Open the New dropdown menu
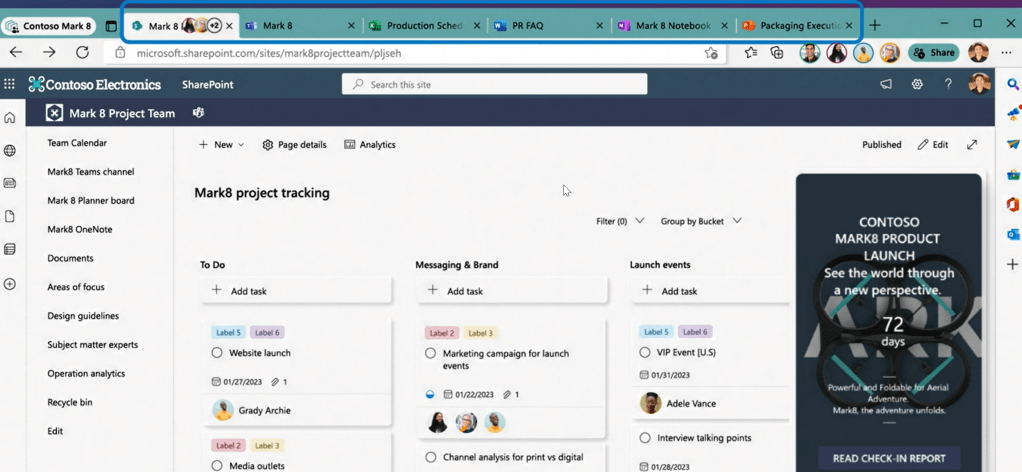Screen dimensions: 1022x472 [x=221, y=145]
